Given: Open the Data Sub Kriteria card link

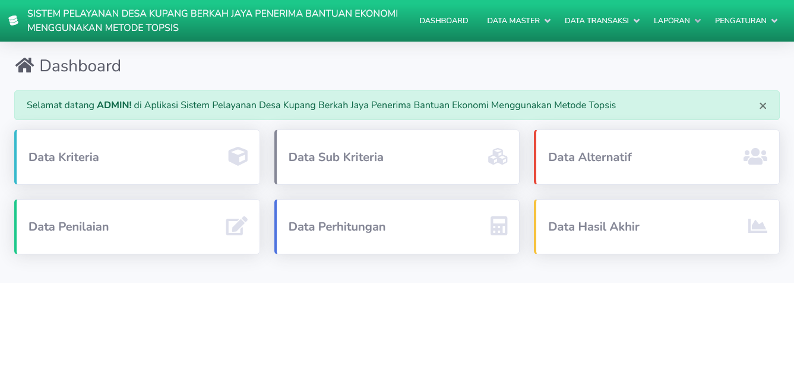Looking at the screenshot, I should pyautogui.click(x=396, y=157).
